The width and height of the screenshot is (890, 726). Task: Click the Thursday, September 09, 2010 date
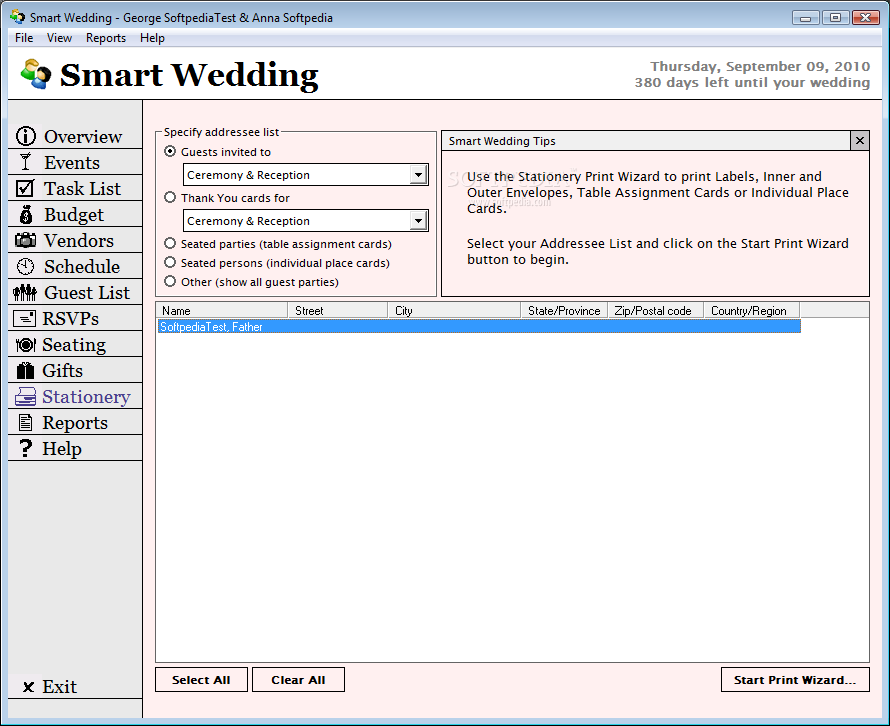(760, 66)
